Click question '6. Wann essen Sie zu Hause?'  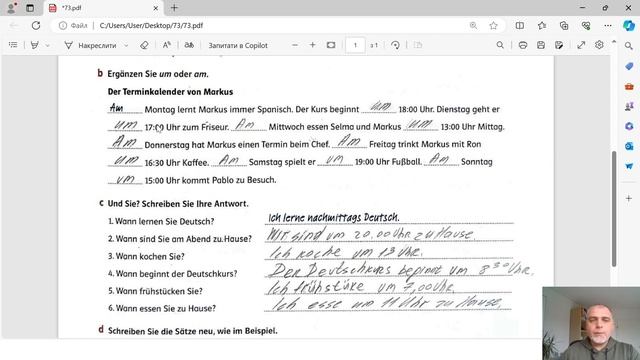pos(162,308)
